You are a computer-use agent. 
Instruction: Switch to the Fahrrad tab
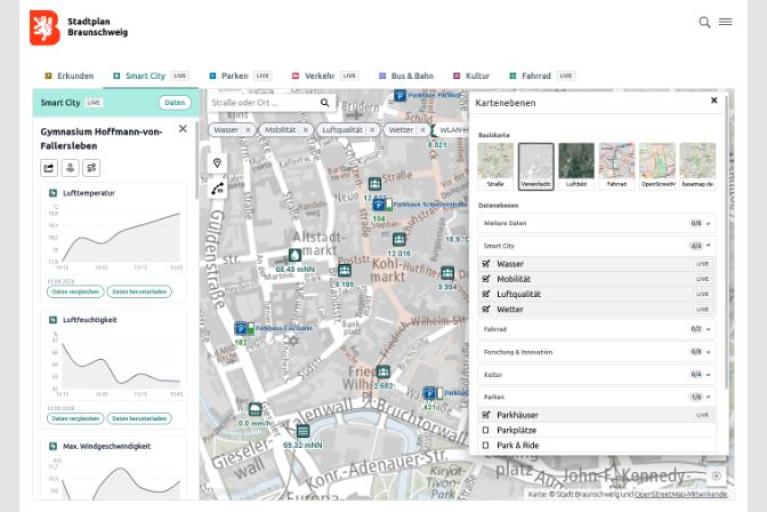tap(542, 76)
